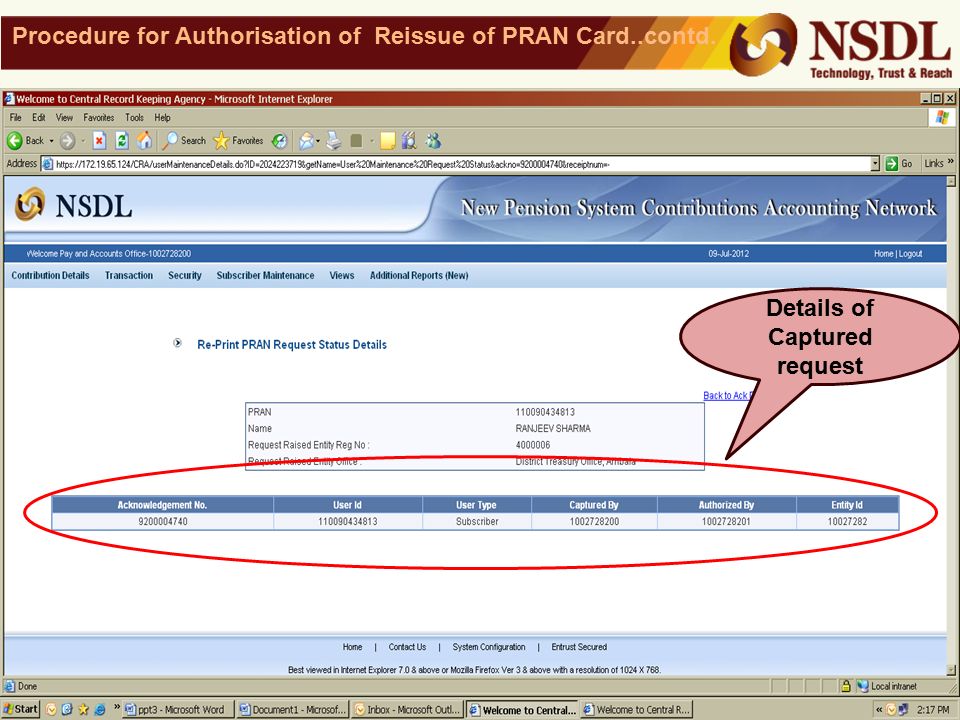Launch the Messenger people icon
This screenshot has width=960, height=720.
[x=433, y=141]
